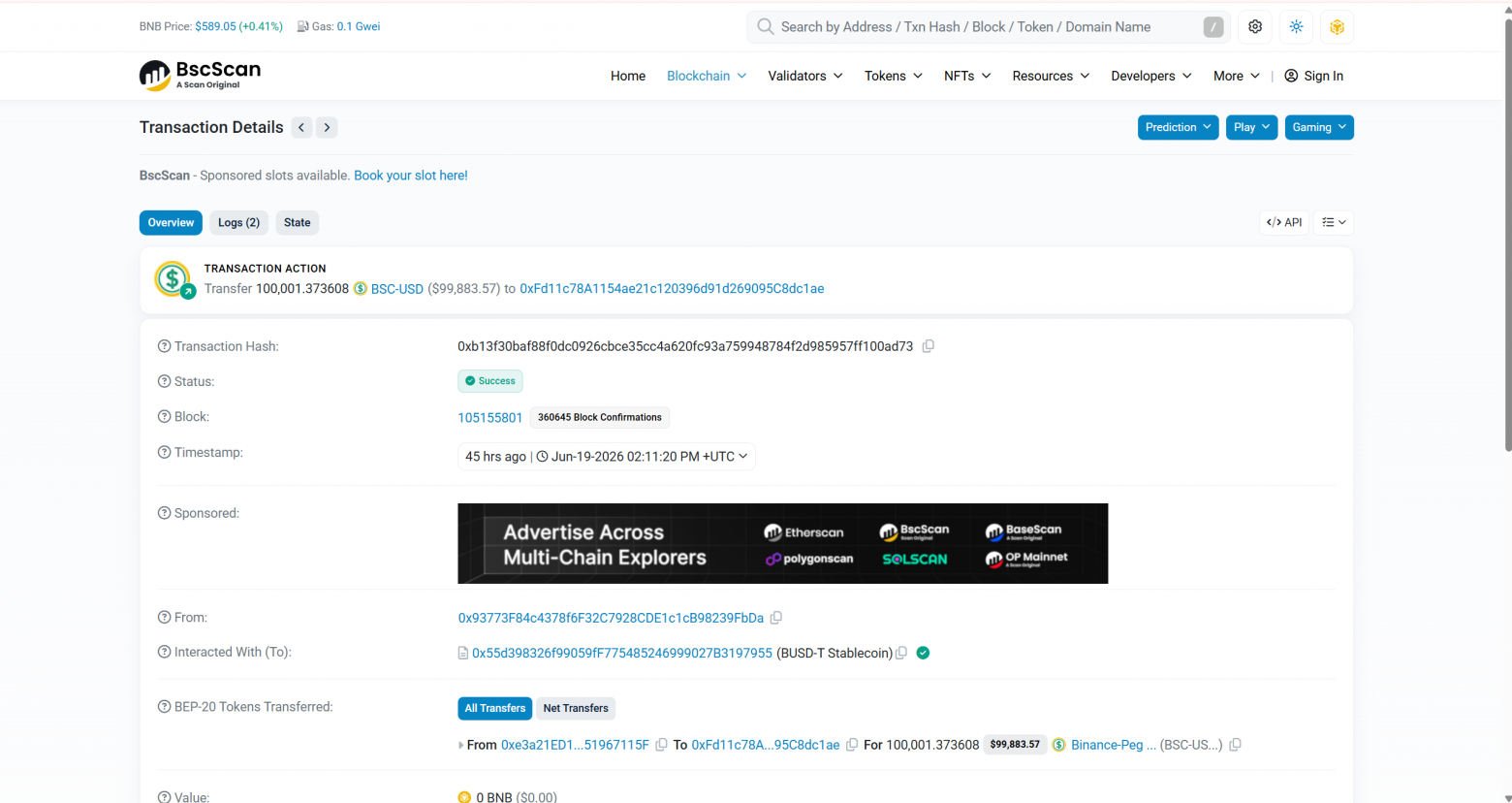Go to Home in navigation
1512x803 pixels.
(x=628, y=76)
